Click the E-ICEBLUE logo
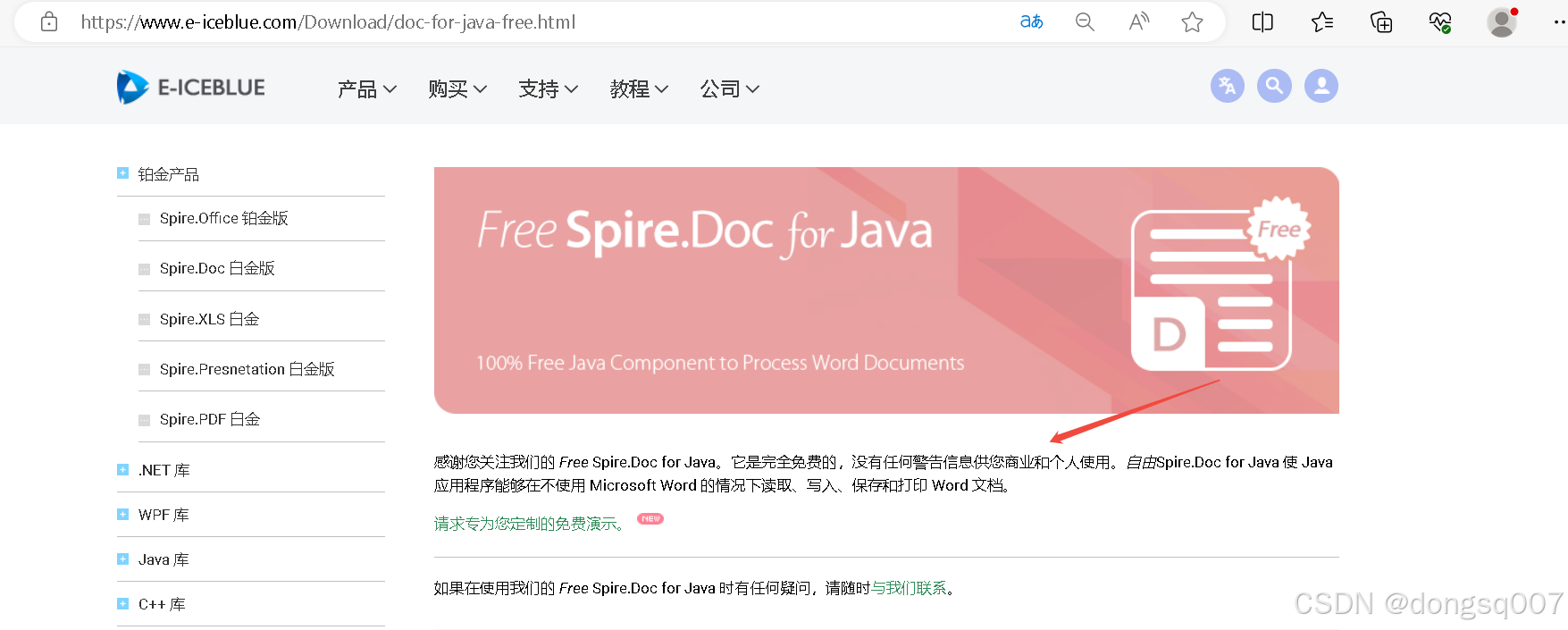The height and width of the screenshot is (630, 1568). point(191,88)
